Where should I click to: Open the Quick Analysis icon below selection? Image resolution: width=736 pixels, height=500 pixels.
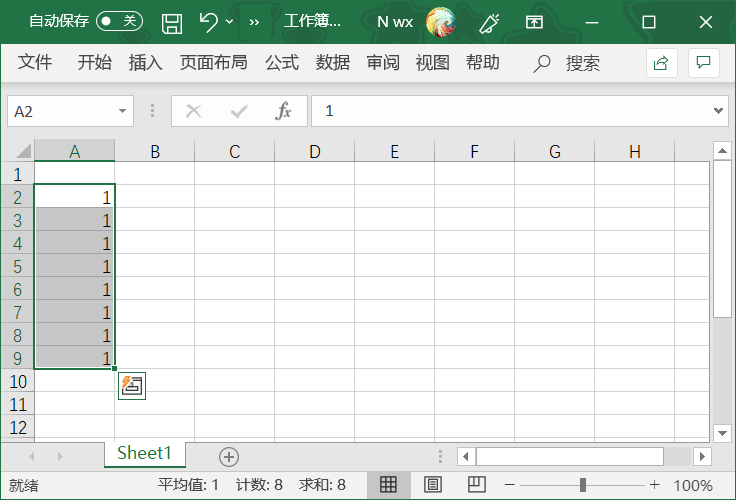click(132, 386)
